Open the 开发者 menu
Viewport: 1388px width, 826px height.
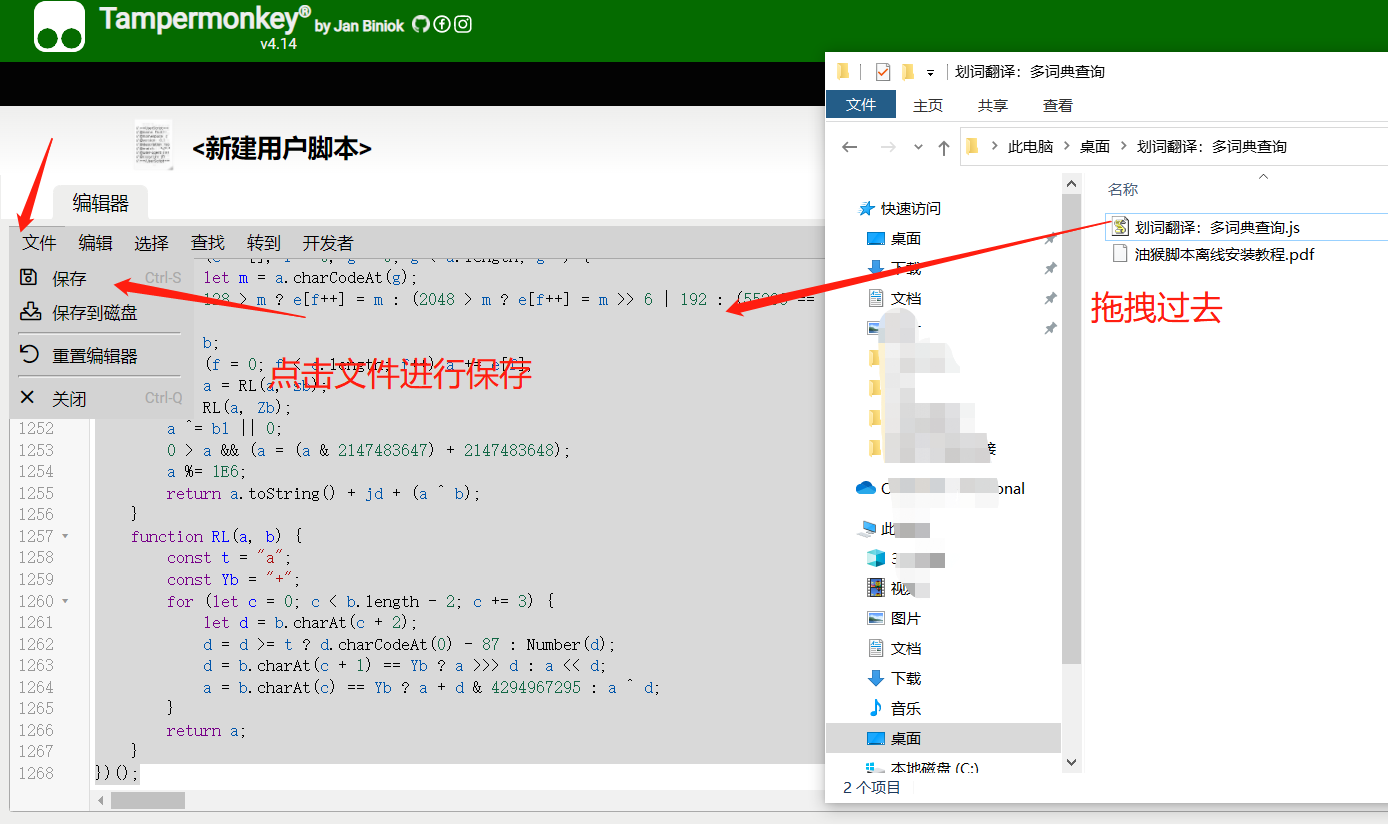tap(328, 243)
